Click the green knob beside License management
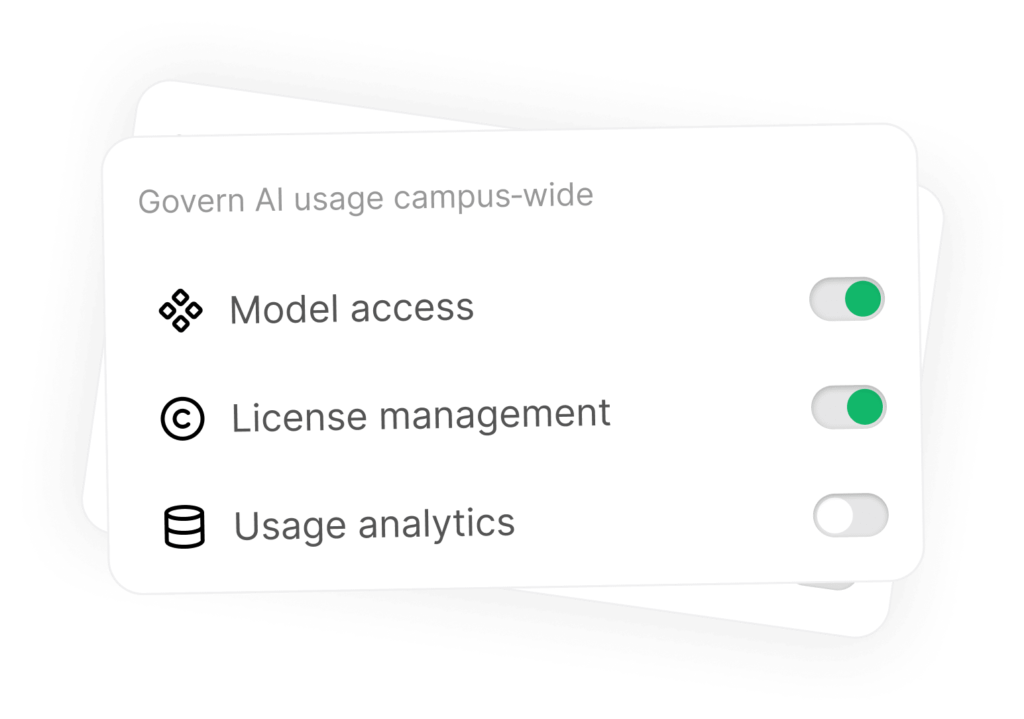Screen dimensions: 1024x719 pos(865,407)
